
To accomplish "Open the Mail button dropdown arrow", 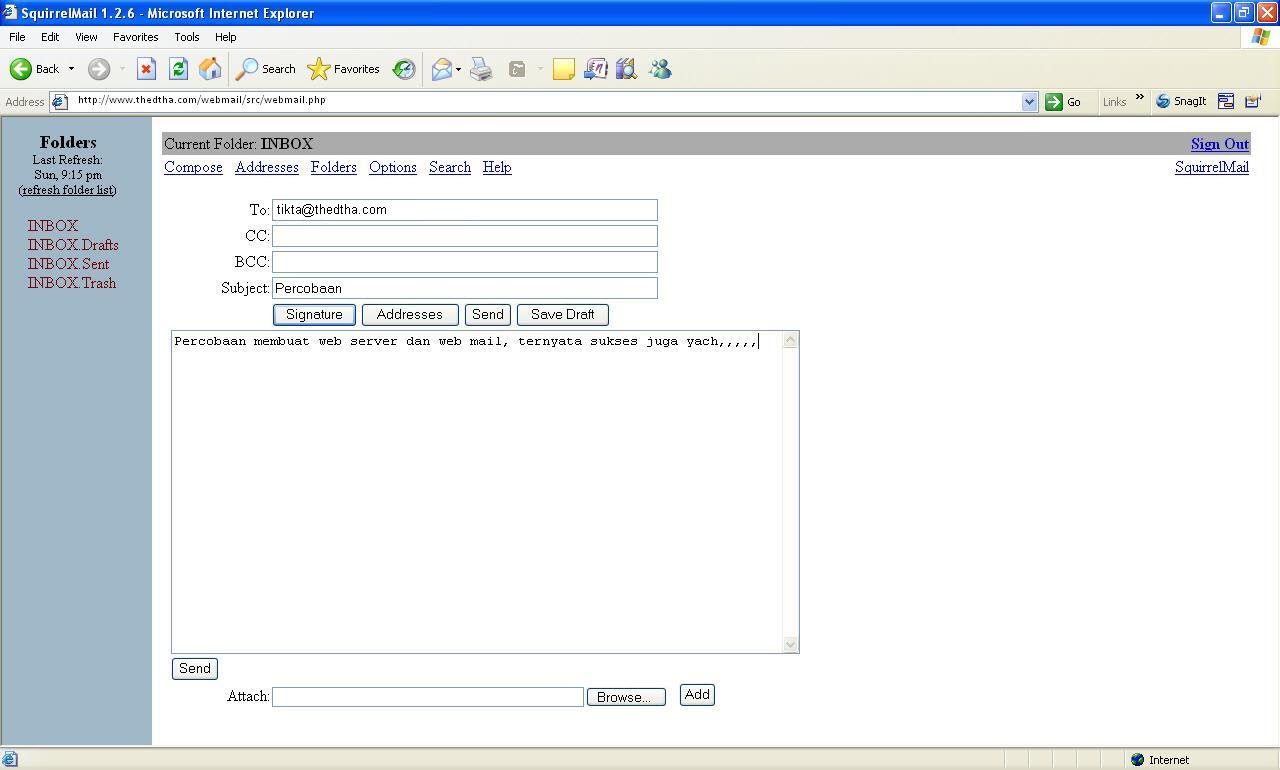I will click(x=458, y=69).
